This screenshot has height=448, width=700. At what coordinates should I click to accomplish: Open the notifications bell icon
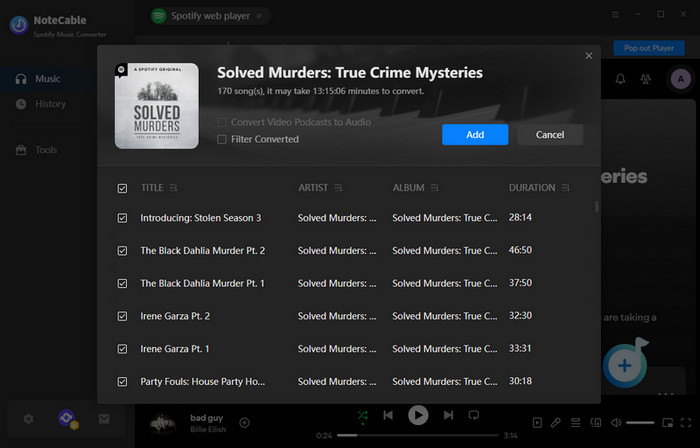tap(620, 79)
